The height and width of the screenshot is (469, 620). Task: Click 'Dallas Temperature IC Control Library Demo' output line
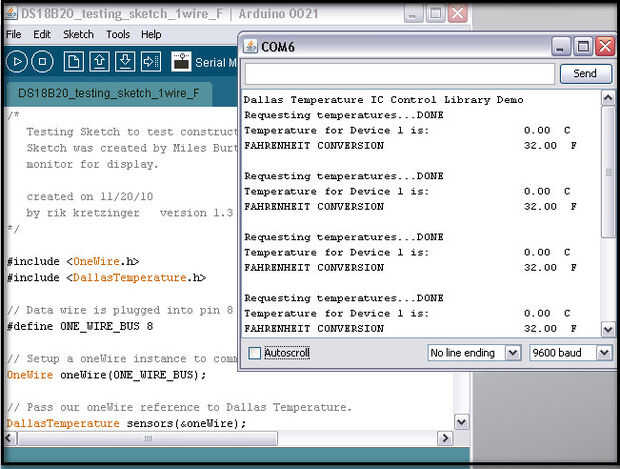pos(384,100)
